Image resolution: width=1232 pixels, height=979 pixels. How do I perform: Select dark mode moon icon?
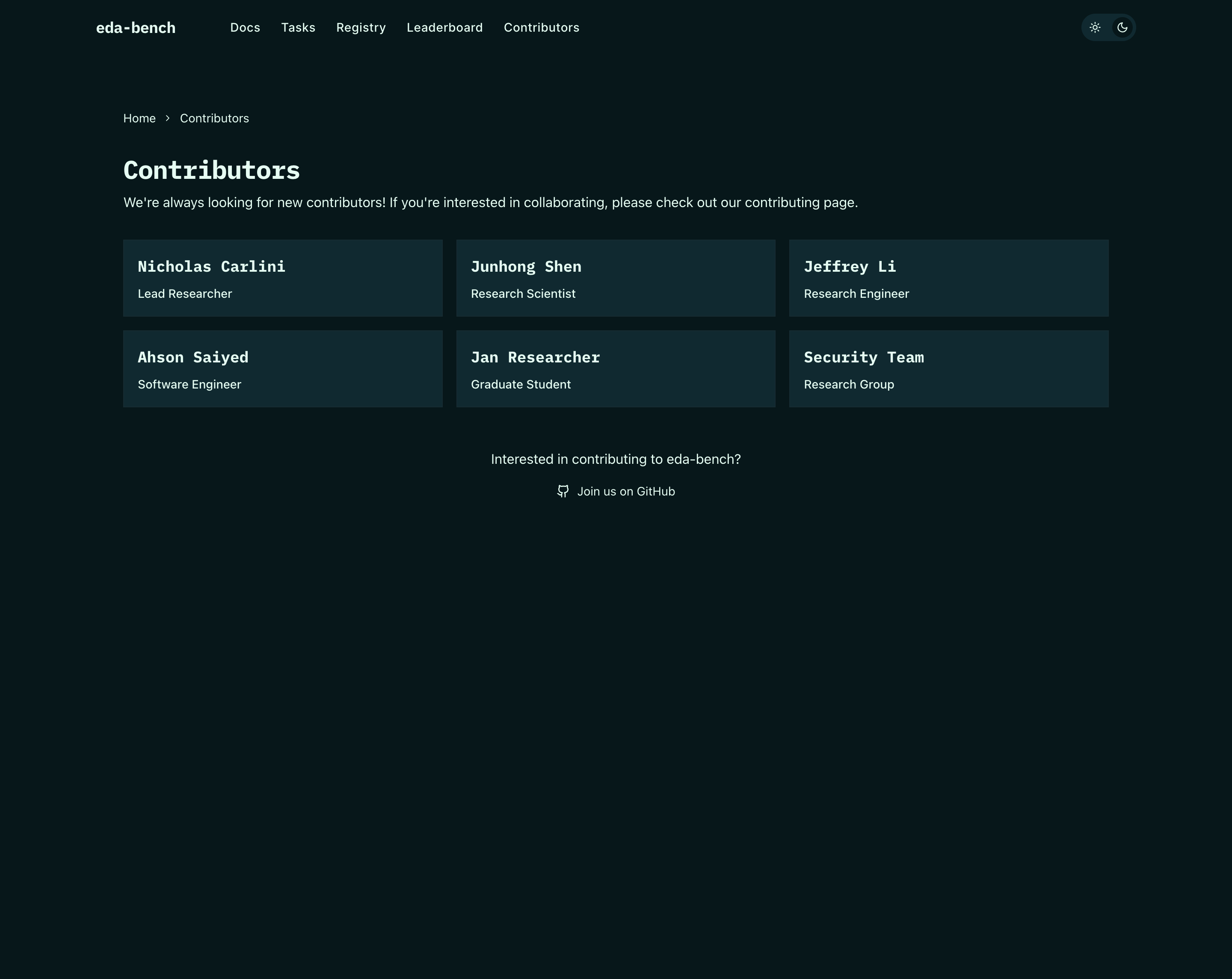tap(1122, 27)
